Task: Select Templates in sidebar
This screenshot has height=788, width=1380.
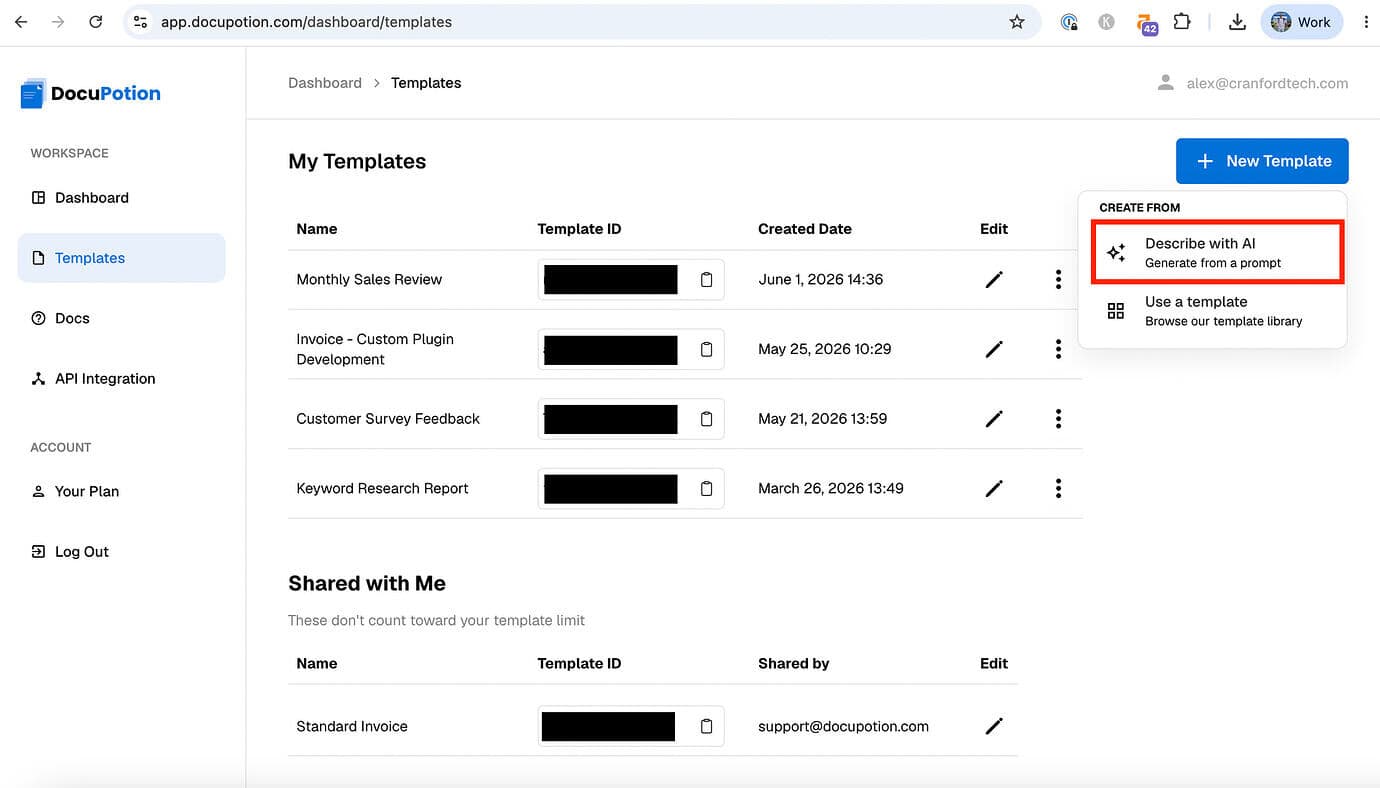Action: click(121, 258)
